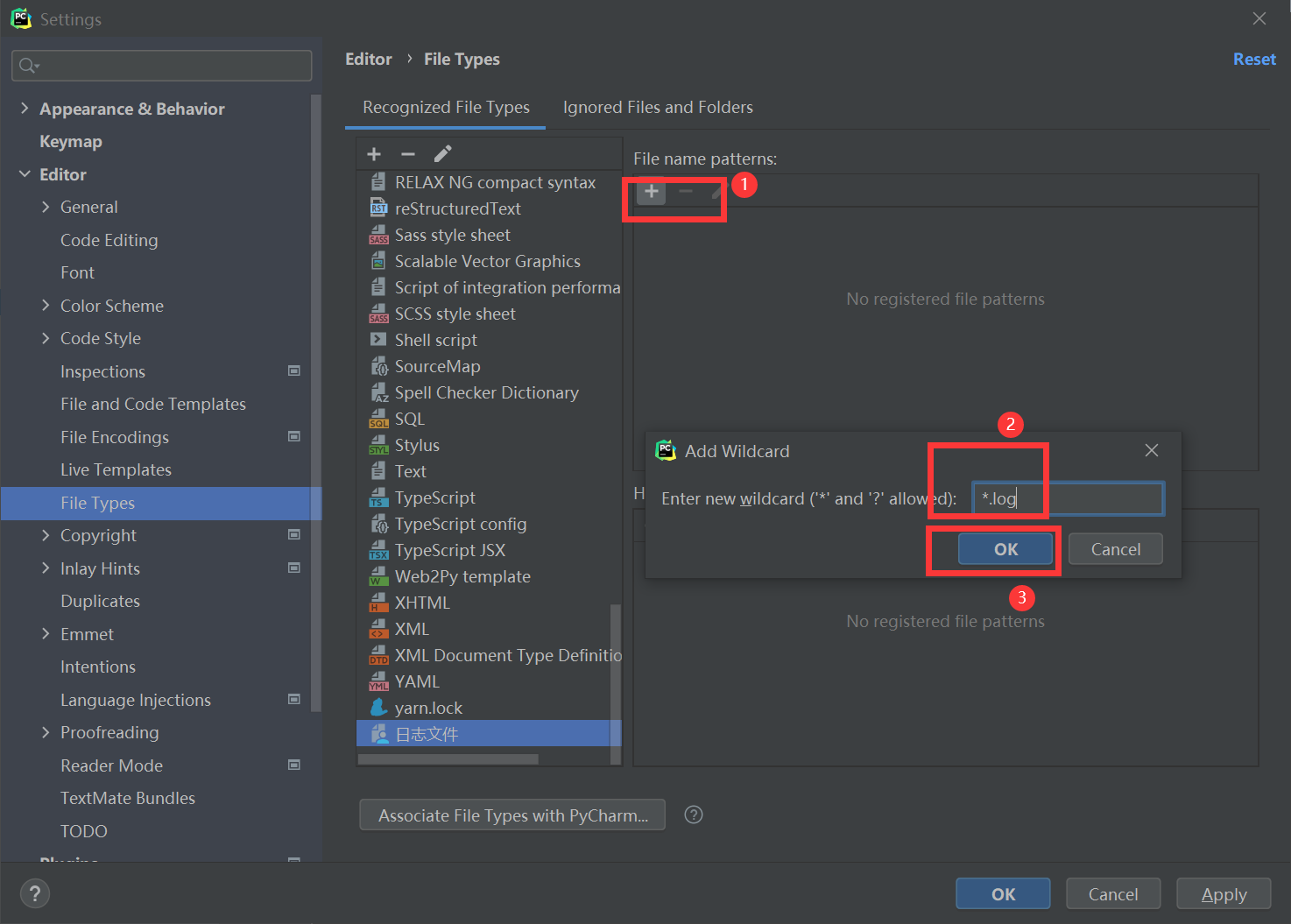The width and height of the screenshot is (1291, 924).
Task: Expand the Copyright section
Action: pyautogui.click(x=46, y=535)
